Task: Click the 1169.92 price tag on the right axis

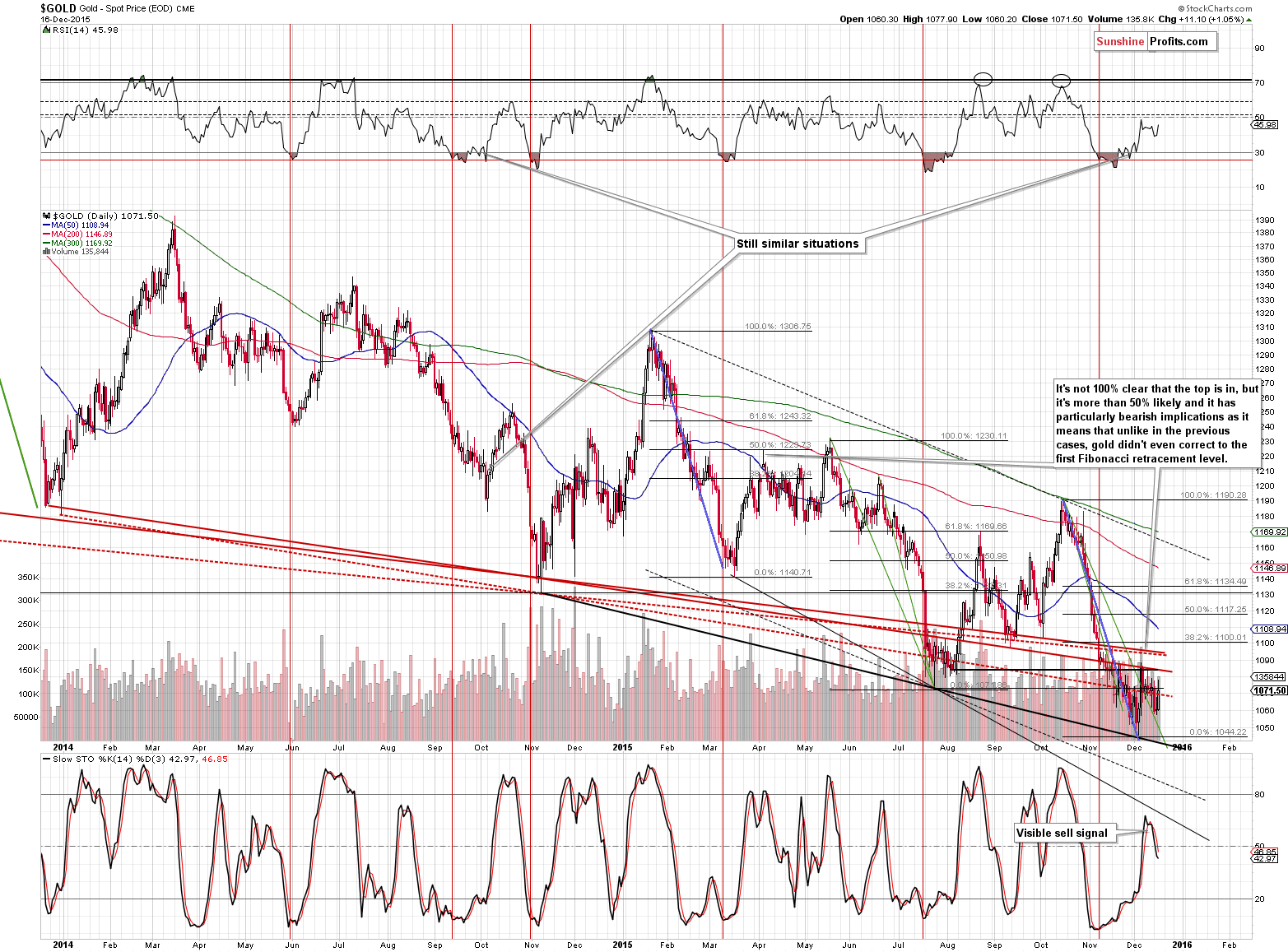Action: click(x=1271, y=532)
